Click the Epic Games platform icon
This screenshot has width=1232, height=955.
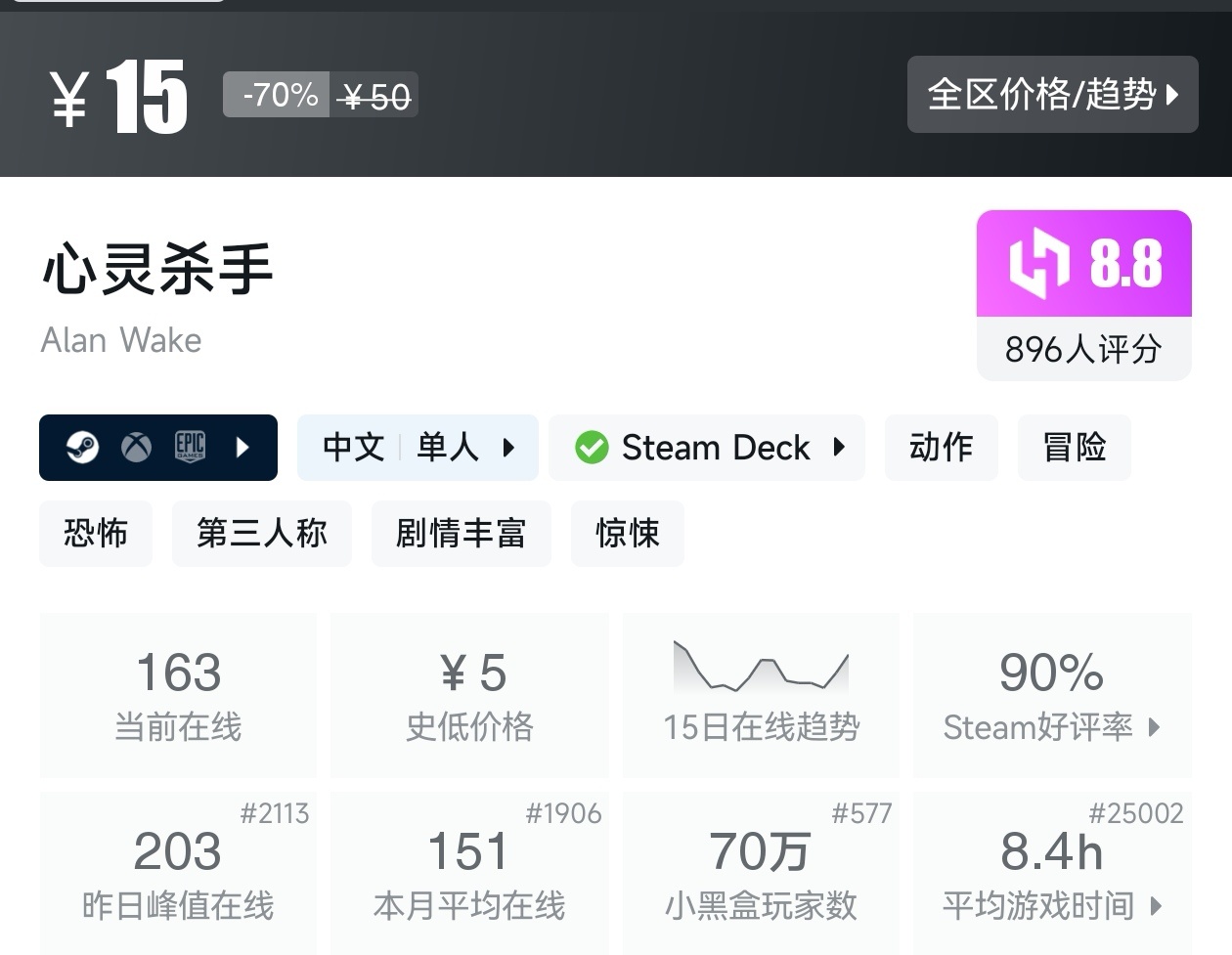pyautogui.click(x=190, y=448)
